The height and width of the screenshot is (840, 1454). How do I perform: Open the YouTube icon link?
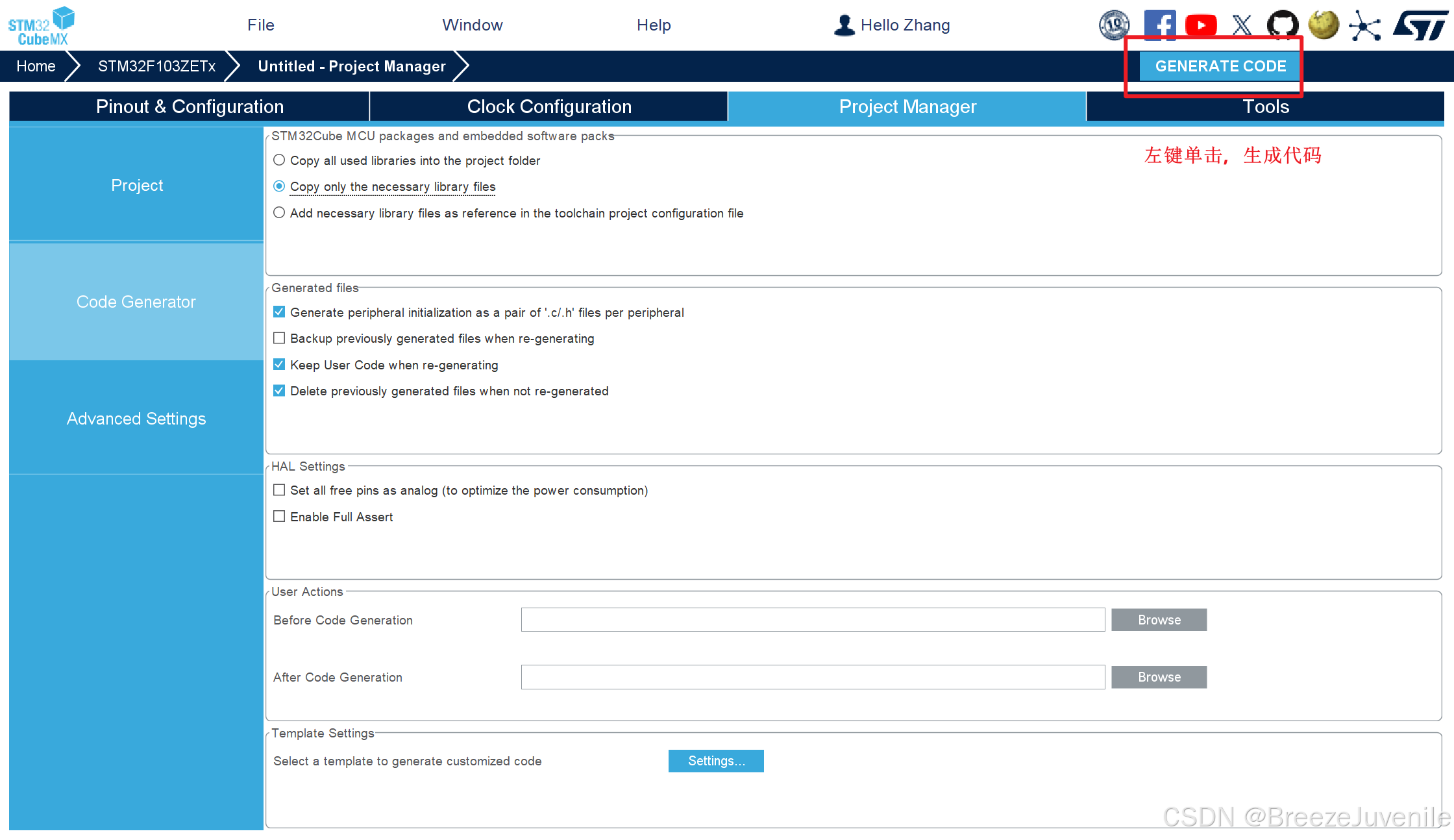1200,25
